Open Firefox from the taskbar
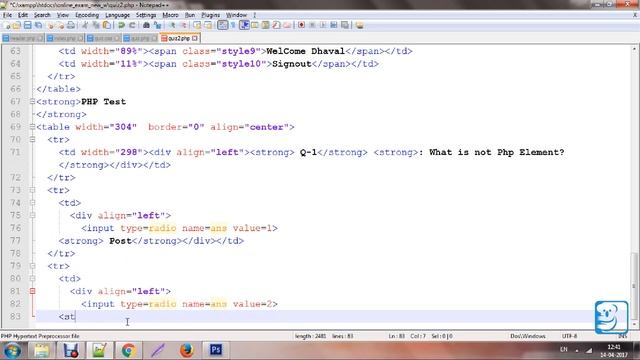Screen dimensions: 640x360 click(187, 351)
